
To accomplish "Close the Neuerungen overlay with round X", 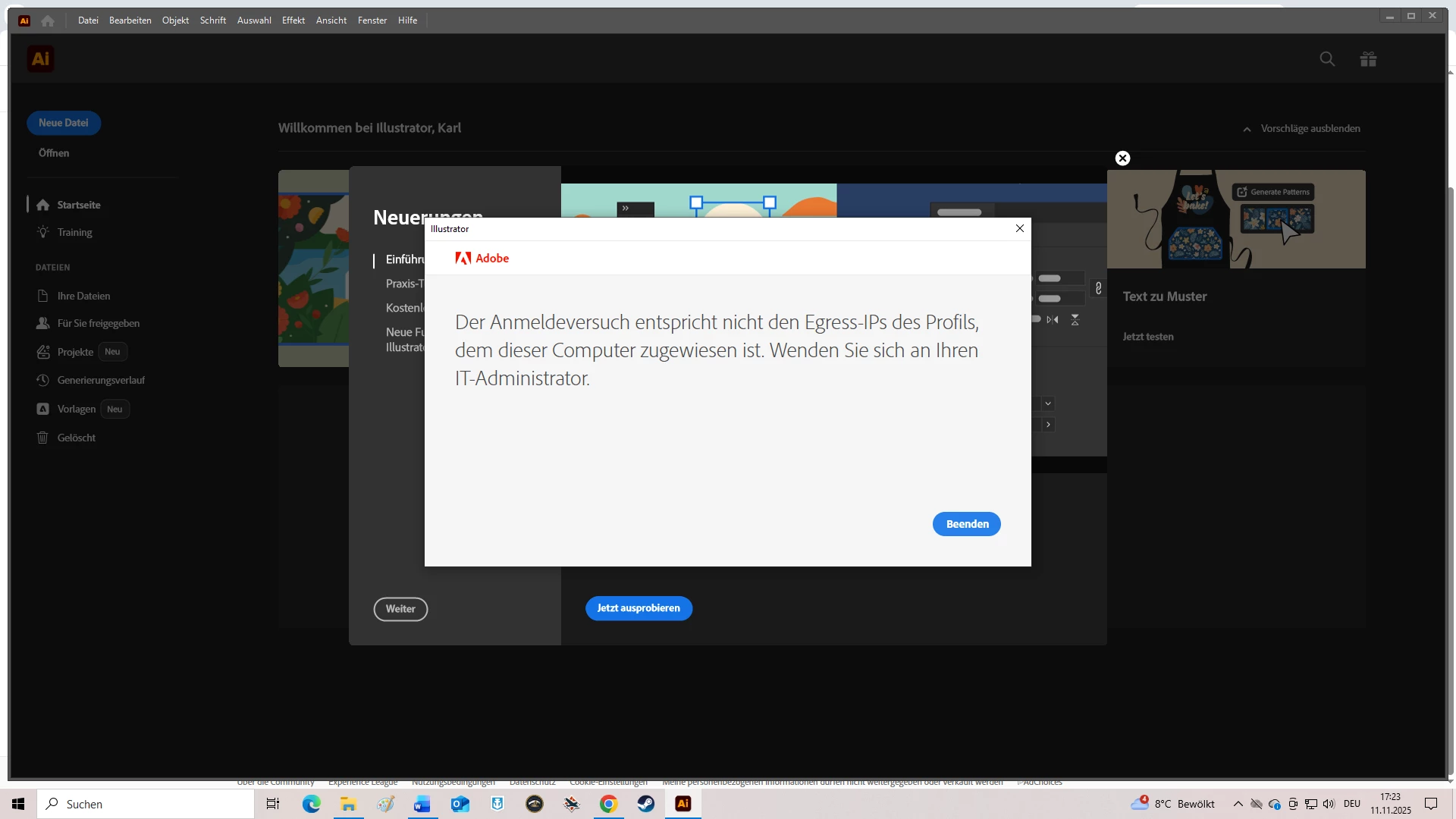I will [x=1122, y=158].
